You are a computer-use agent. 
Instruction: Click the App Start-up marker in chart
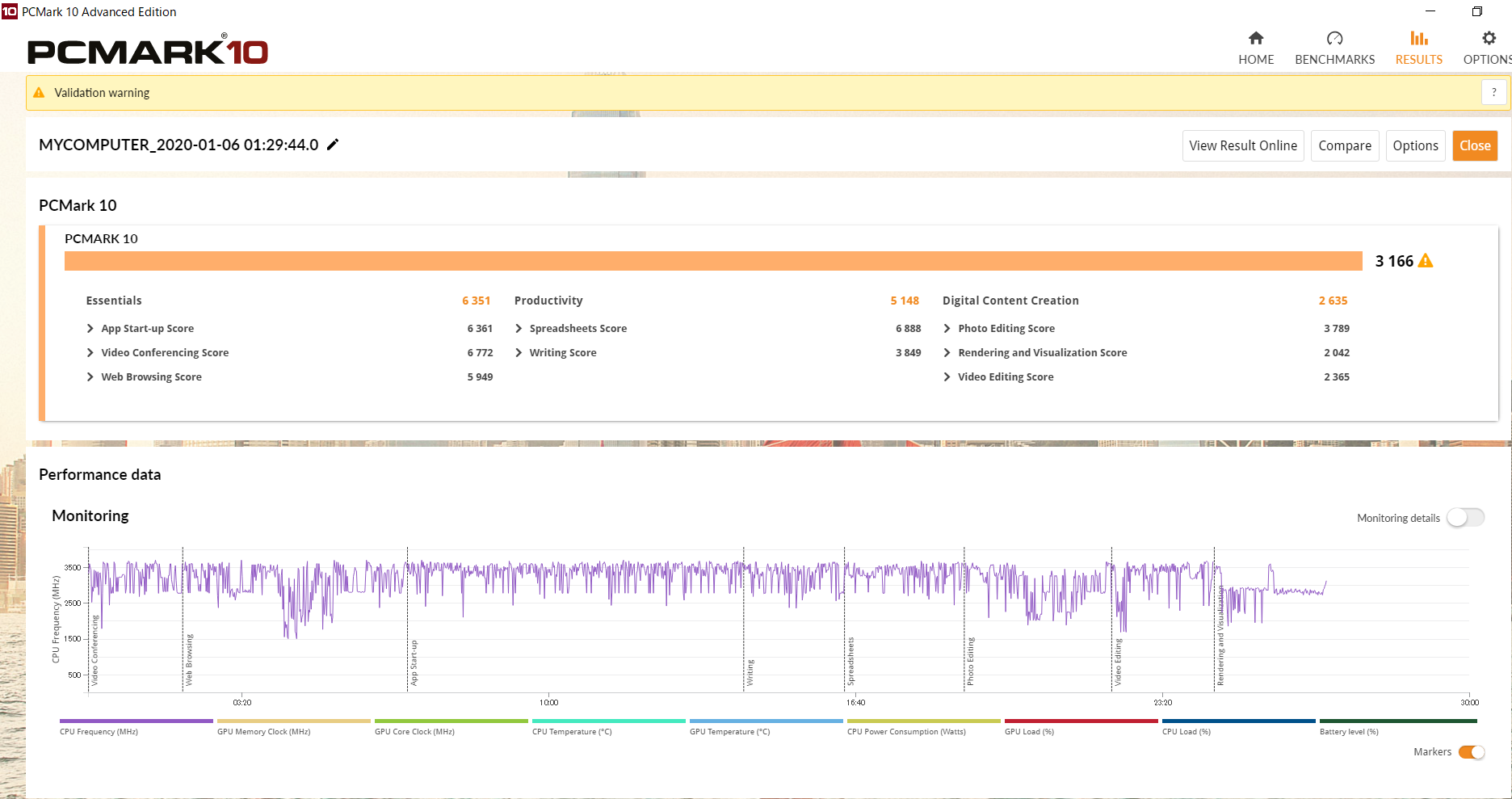pyautogui.click(x=414, y=663)
